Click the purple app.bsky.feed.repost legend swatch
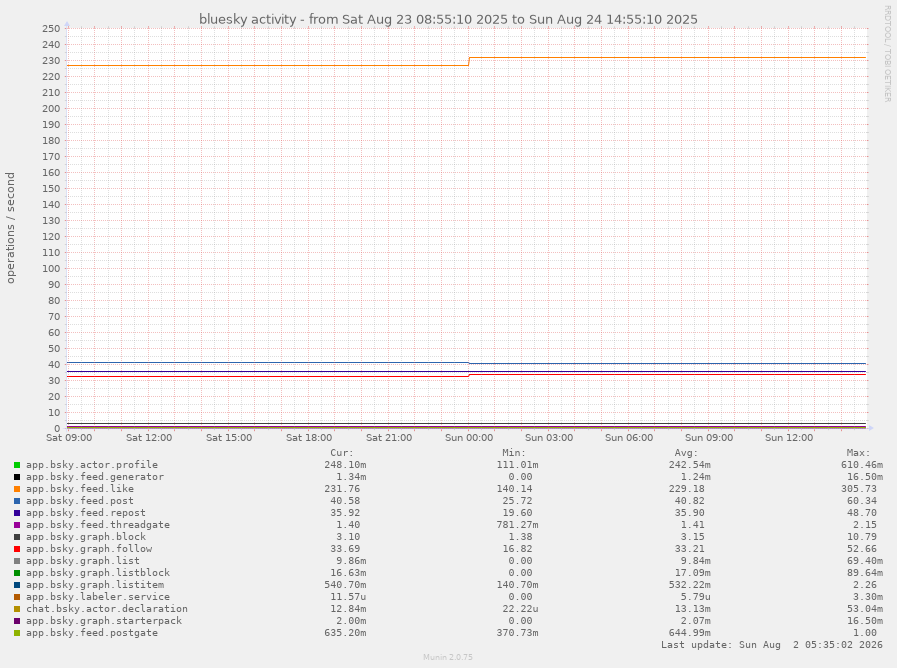Image resolution: width=897 pixels, height=668 pixels. click(17, 513)
